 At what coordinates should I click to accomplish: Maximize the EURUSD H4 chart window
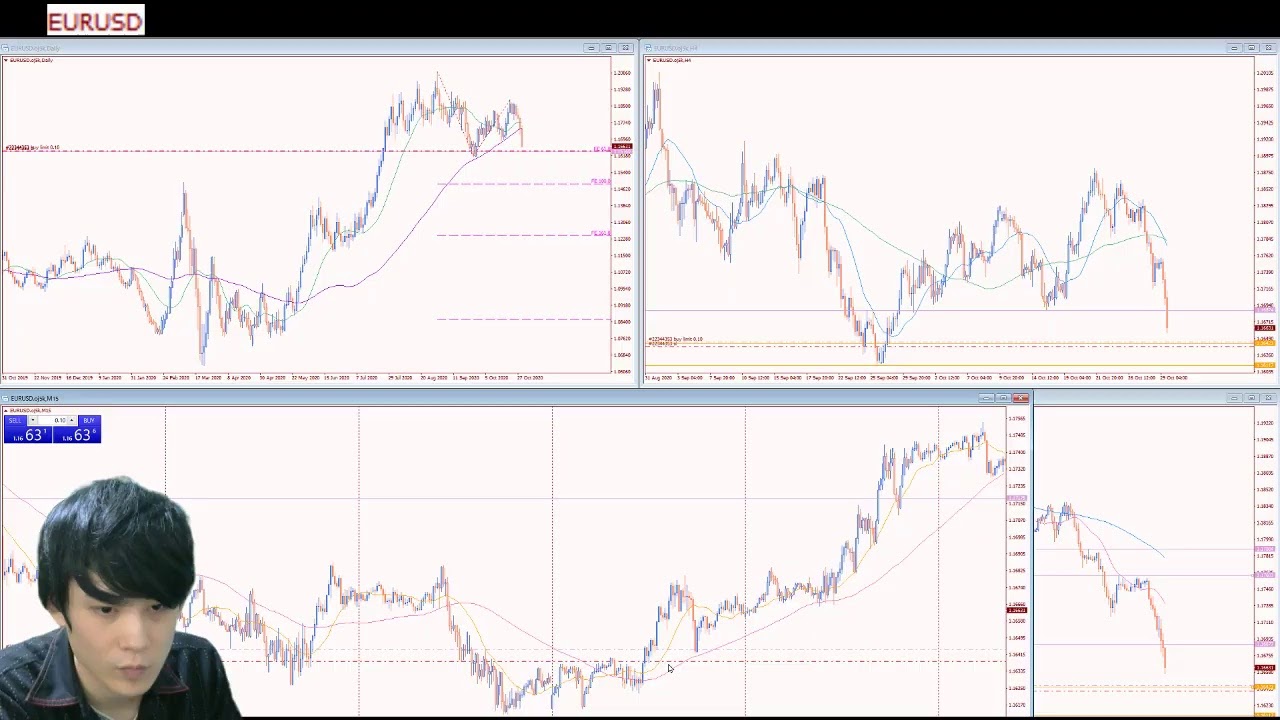coord(1251,48)
